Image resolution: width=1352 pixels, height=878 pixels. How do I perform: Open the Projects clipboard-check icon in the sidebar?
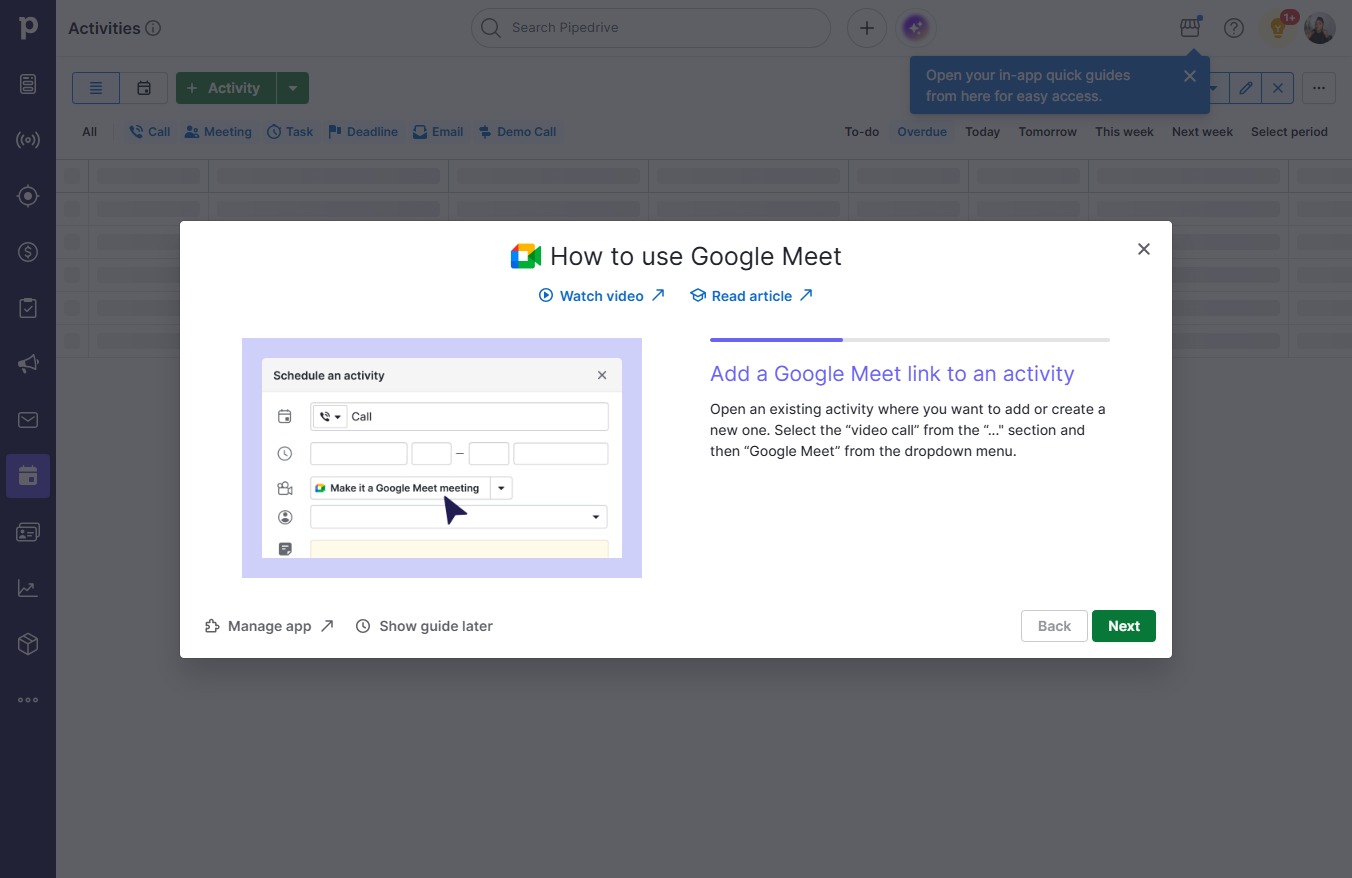tap(28, 308)
